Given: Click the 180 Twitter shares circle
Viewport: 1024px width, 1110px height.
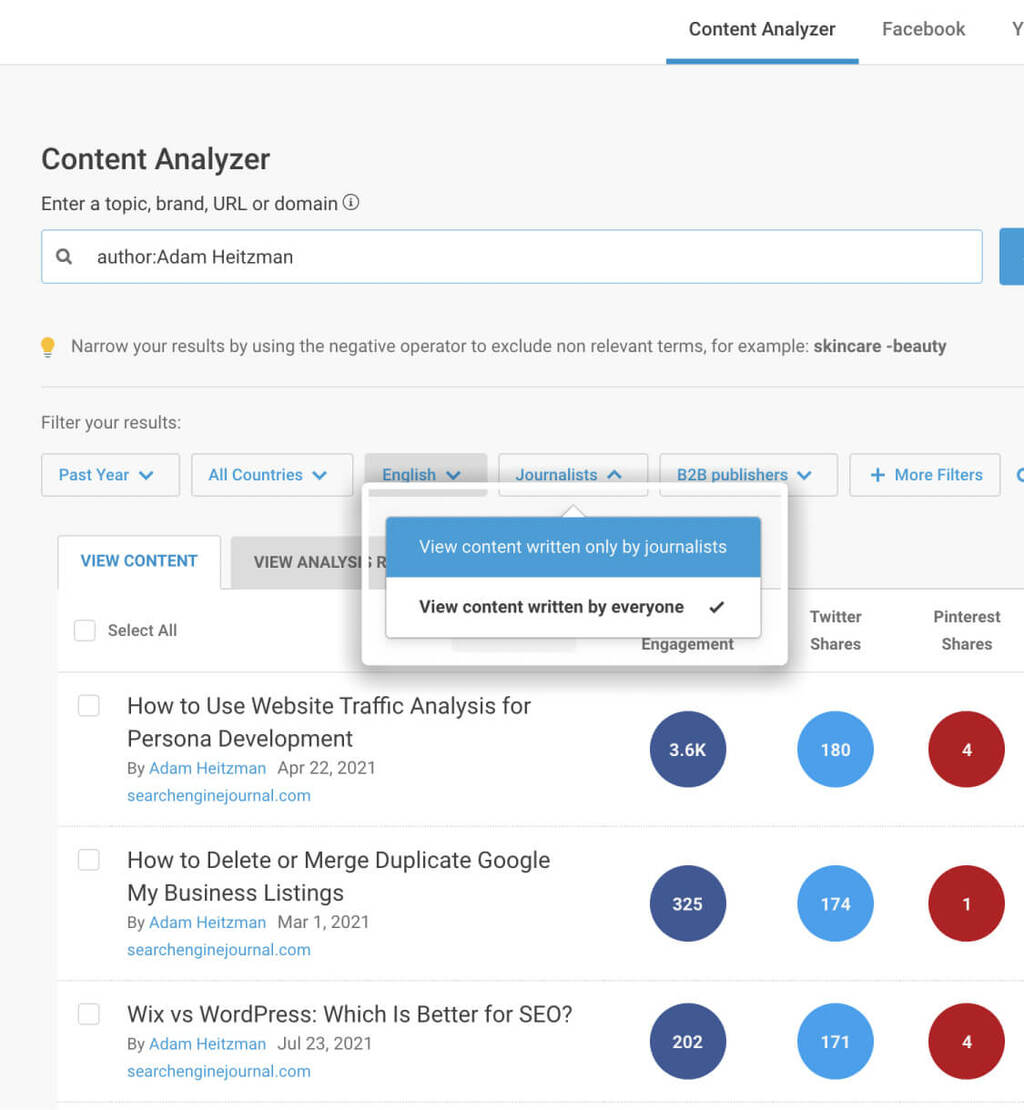Looking at the screenshot, I should pos(835,750).
